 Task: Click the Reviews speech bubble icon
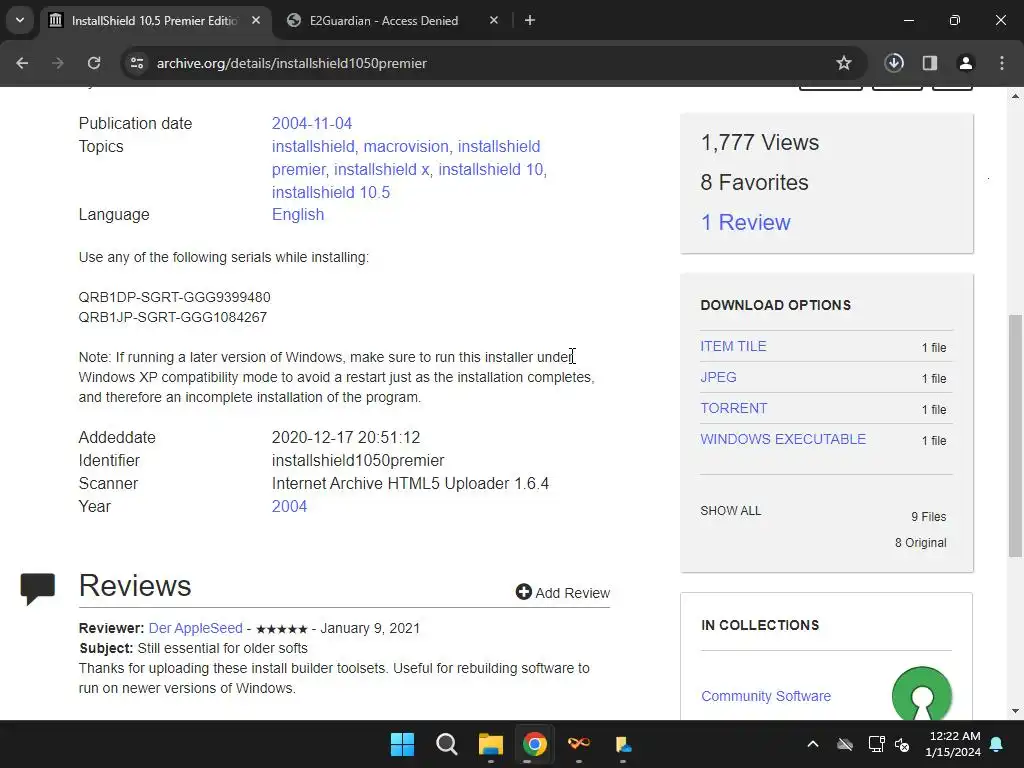[x=37, y=588]
